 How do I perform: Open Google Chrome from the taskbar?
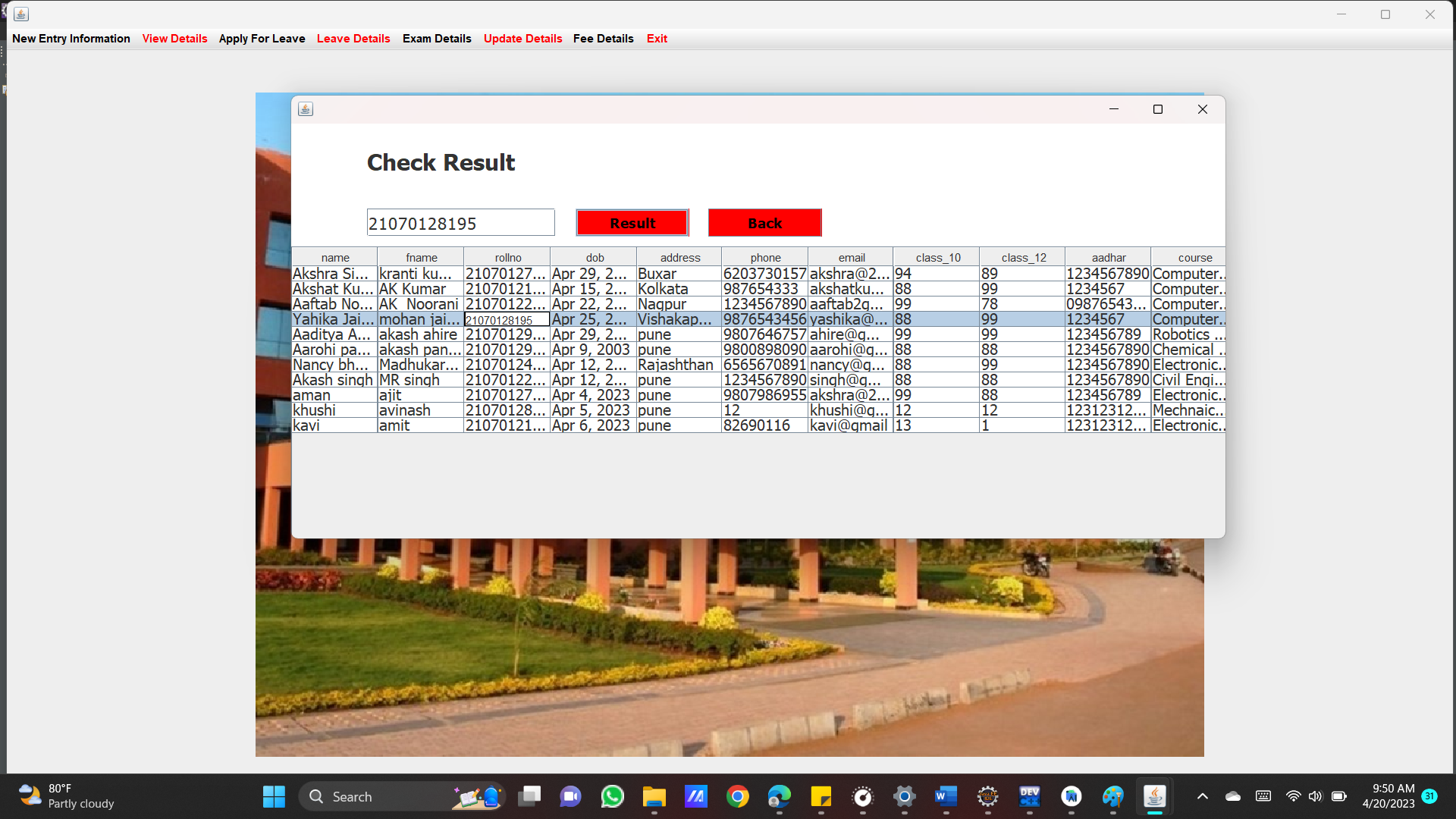click(x=738, y=796)
